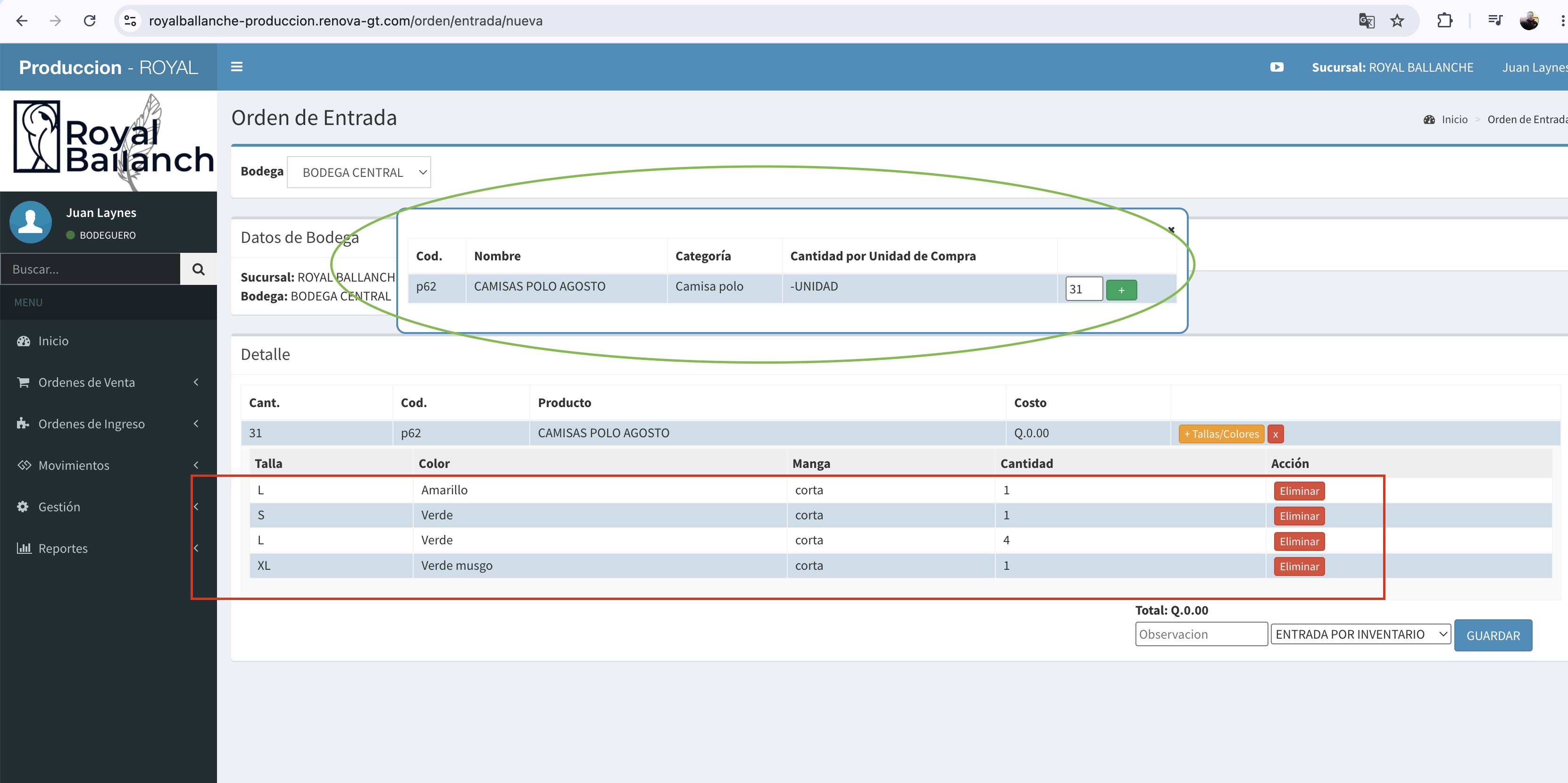This screenshot has width=1568, height=783.
Task: Click the quantity field showing 31
Action: point(1084,289)
